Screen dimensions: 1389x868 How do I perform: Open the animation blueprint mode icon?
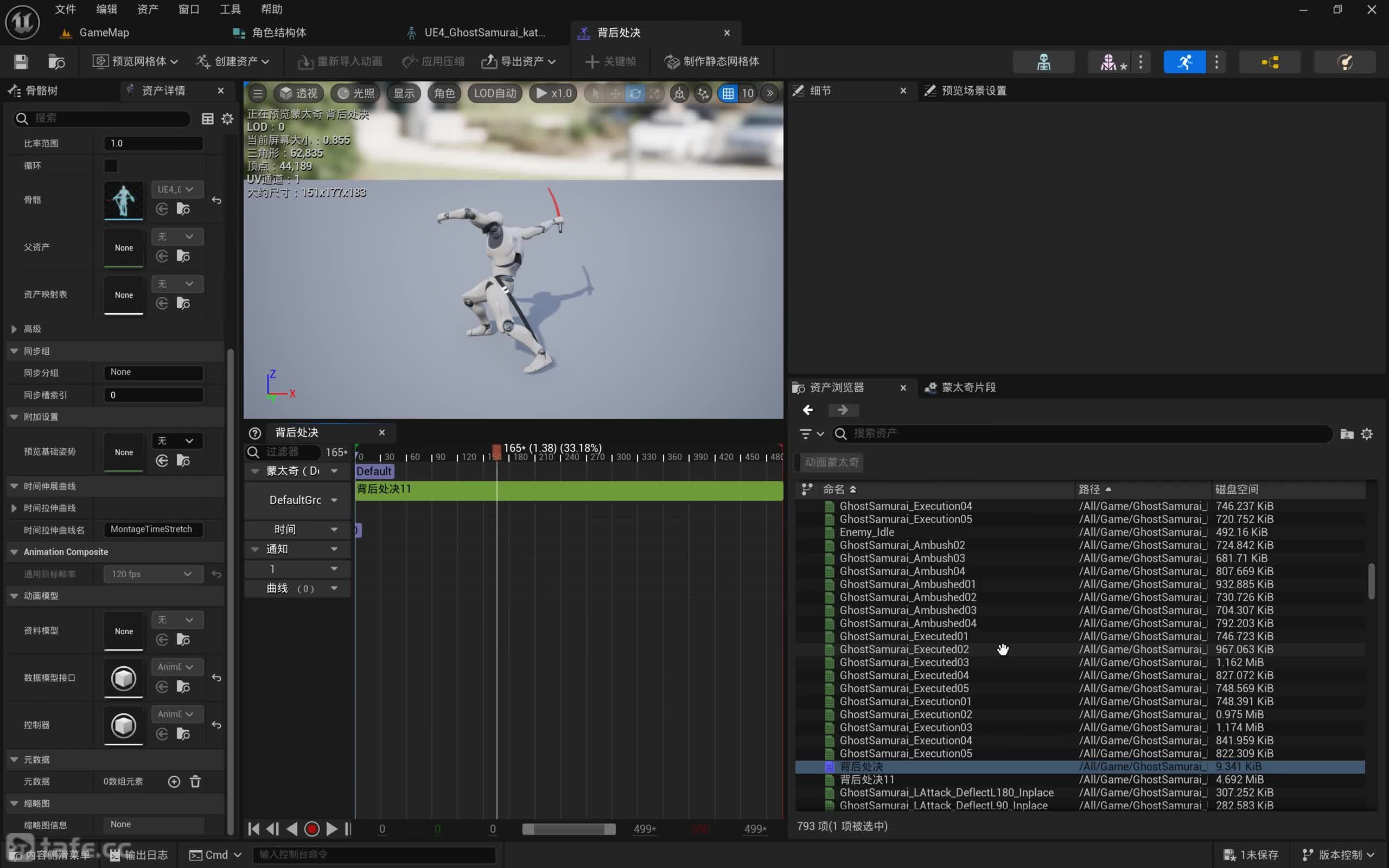1270,61
